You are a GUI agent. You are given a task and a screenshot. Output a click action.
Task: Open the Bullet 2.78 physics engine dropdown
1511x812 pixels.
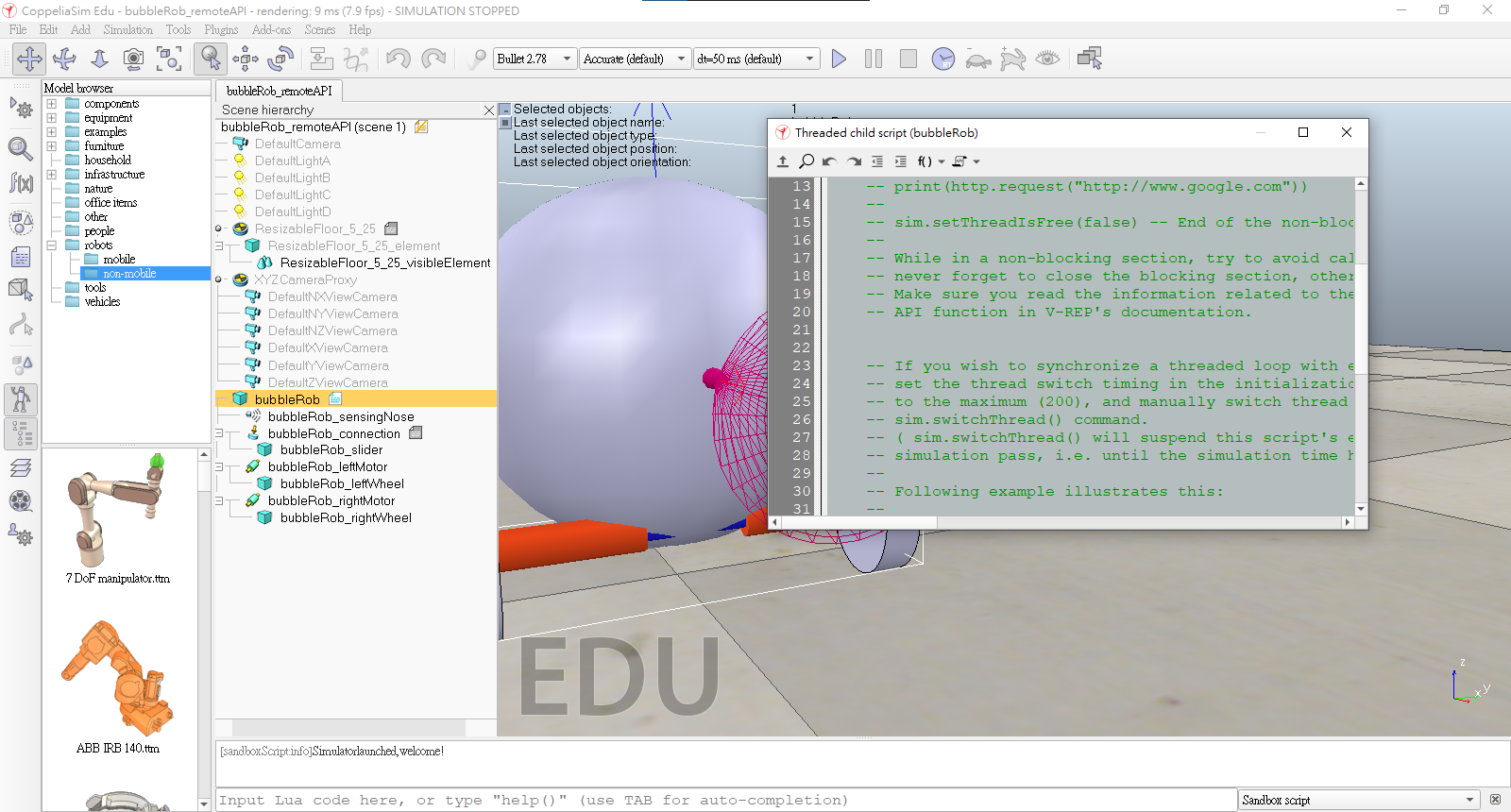(x=534, y=59)
